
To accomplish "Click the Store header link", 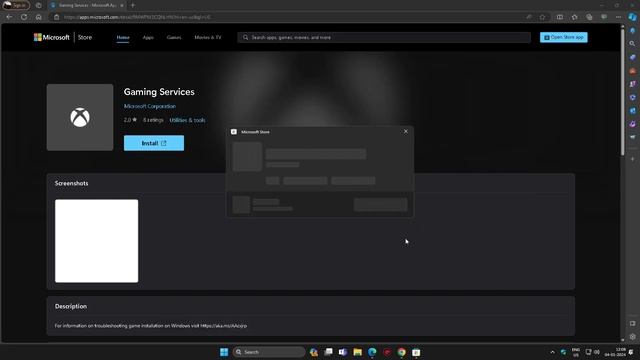I will pos(85,37).
